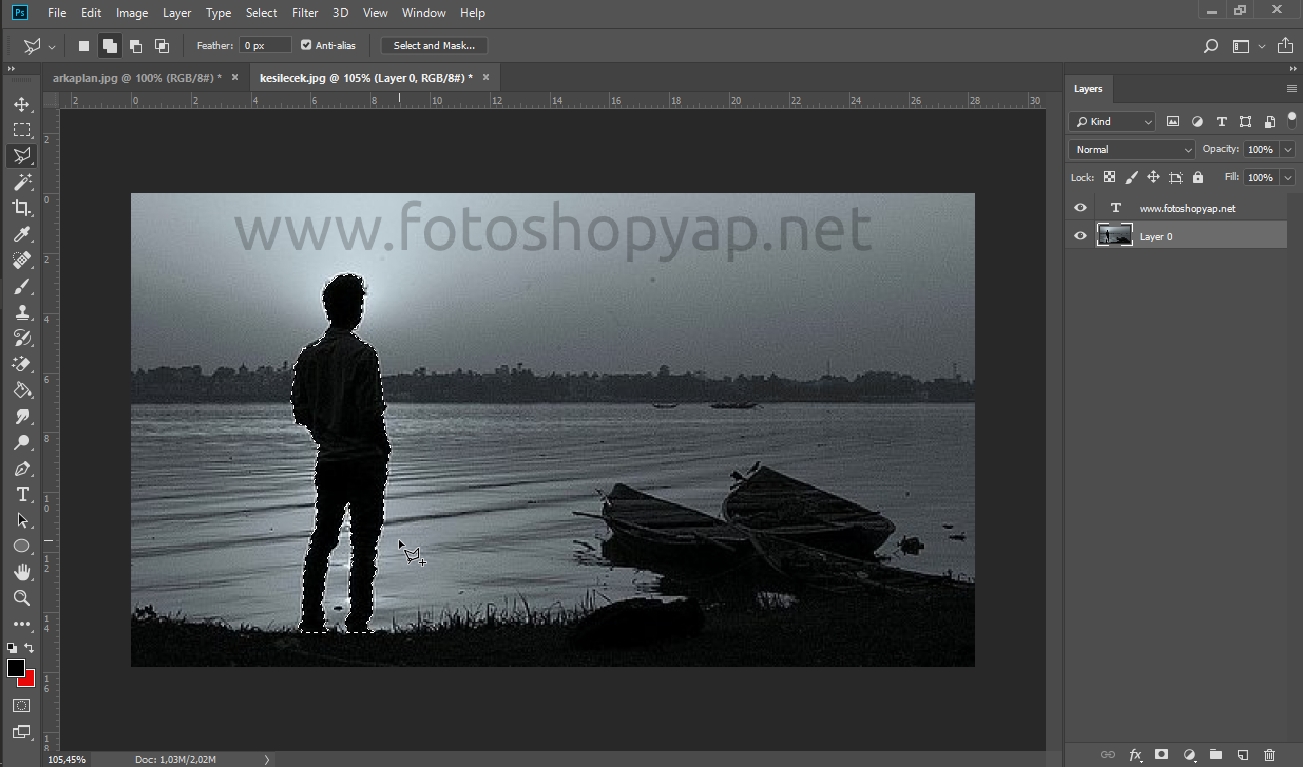This screenshot has height=767, width=1303.
Task: Click the Select and Mask button
Action: pos(434,45)
